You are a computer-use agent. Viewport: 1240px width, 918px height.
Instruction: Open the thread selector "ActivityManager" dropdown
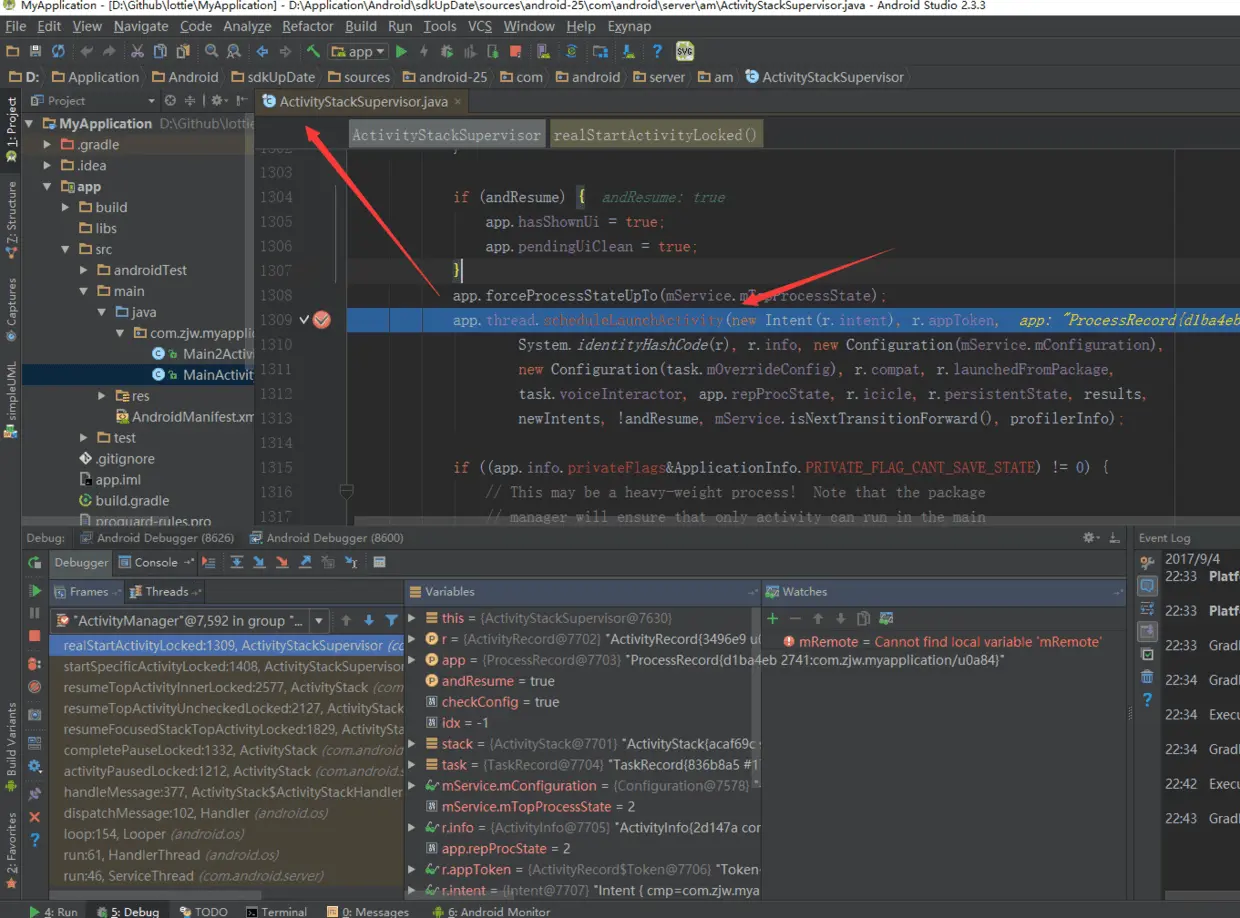(190, 621)
